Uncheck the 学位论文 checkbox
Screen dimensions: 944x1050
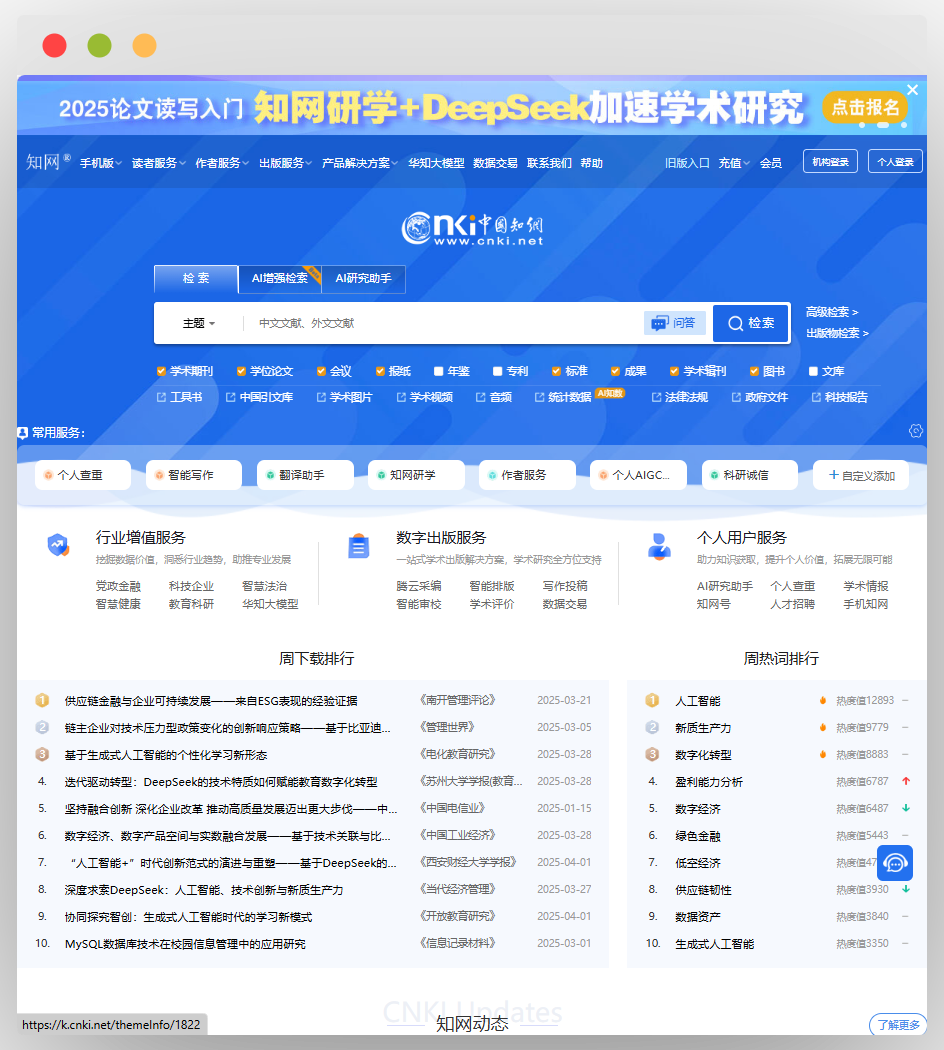241,371
